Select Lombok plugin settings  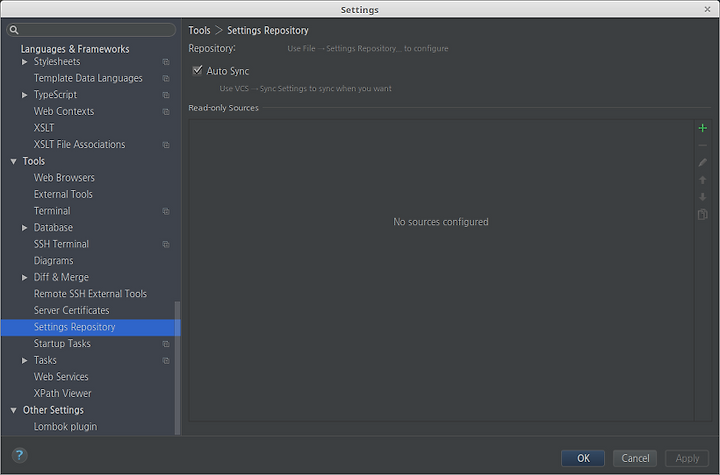(x=65, y=426)
